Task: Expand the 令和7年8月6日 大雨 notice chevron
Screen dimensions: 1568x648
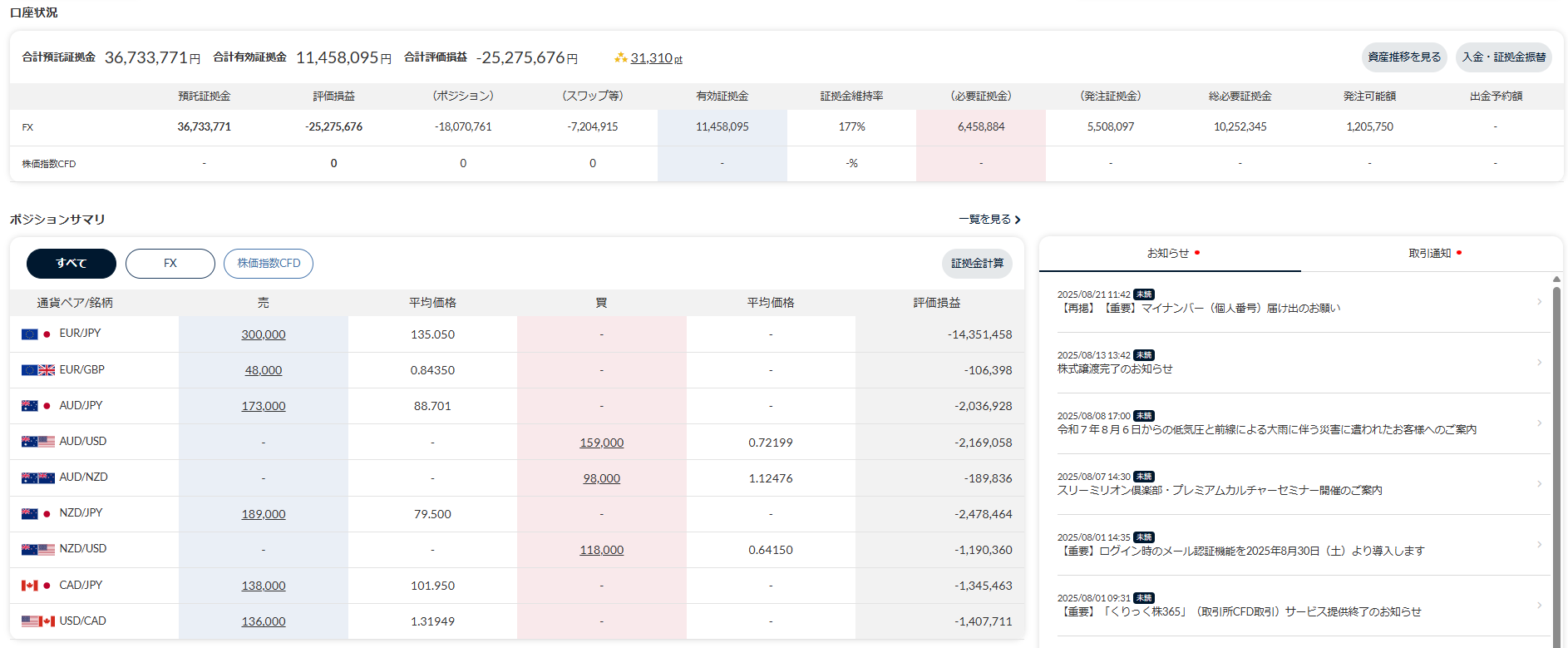Action: [x=1539, y=423]
